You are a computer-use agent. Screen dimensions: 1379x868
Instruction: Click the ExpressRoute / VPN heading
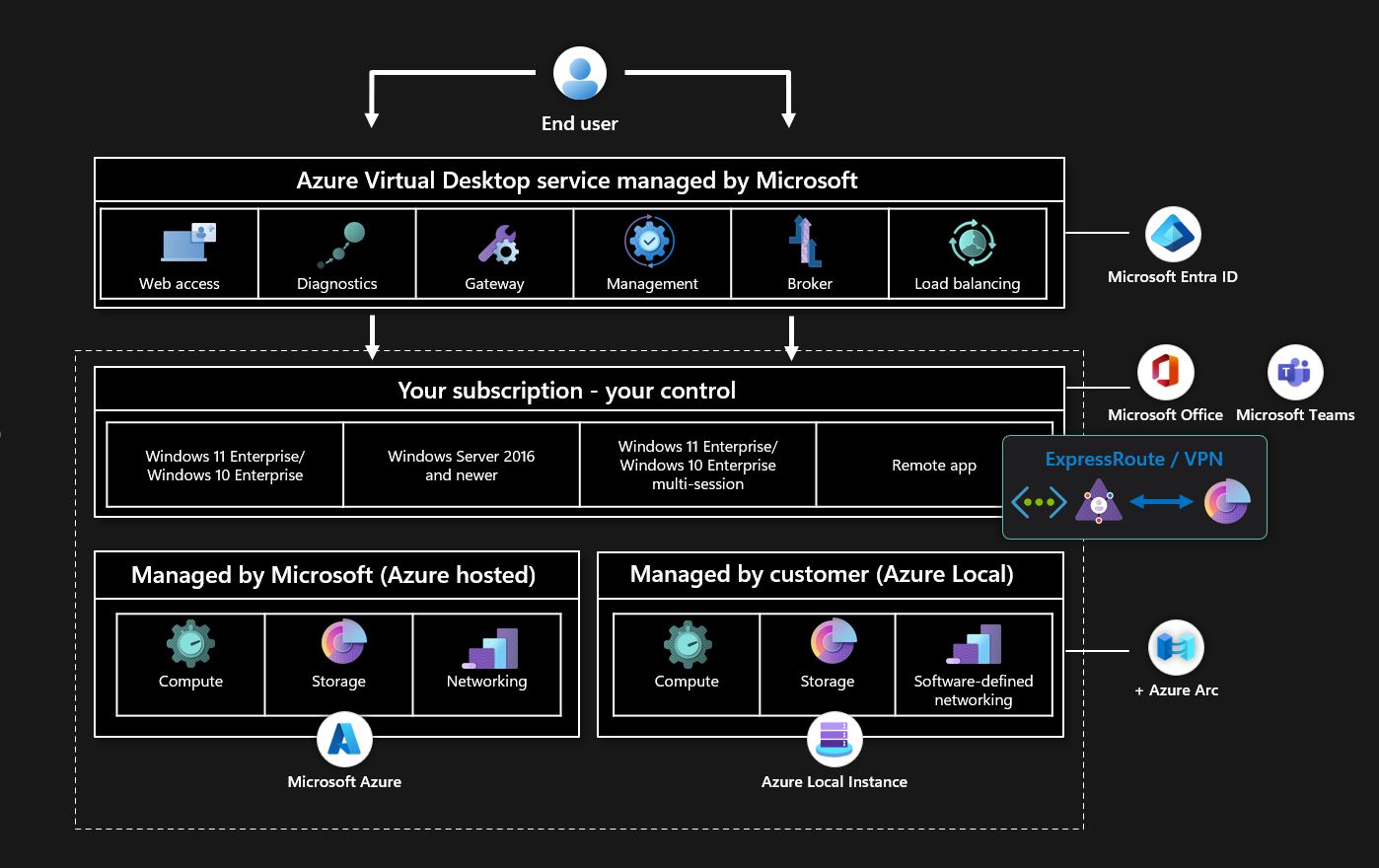point(1134,459)
